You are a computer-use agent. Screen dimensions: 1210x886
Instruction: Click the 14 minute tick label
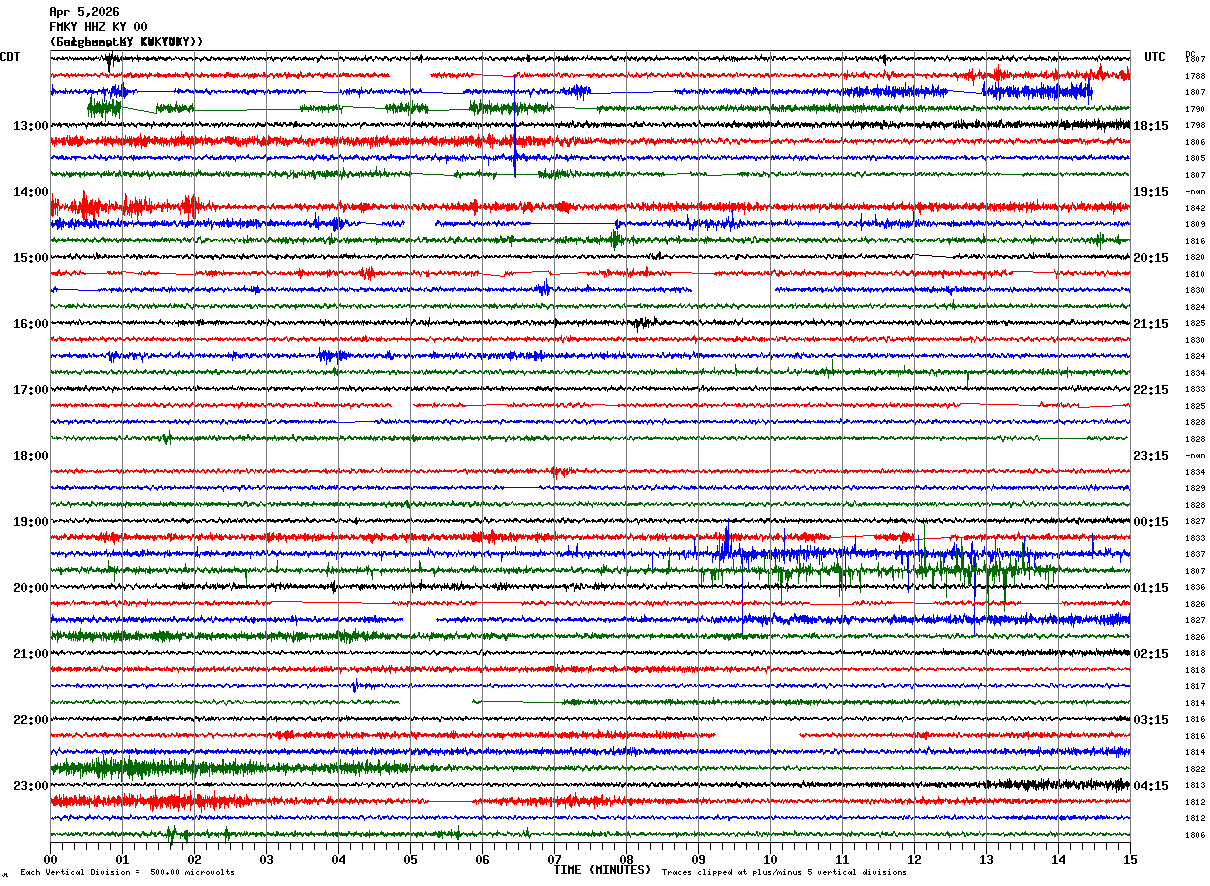[1058, 859]
